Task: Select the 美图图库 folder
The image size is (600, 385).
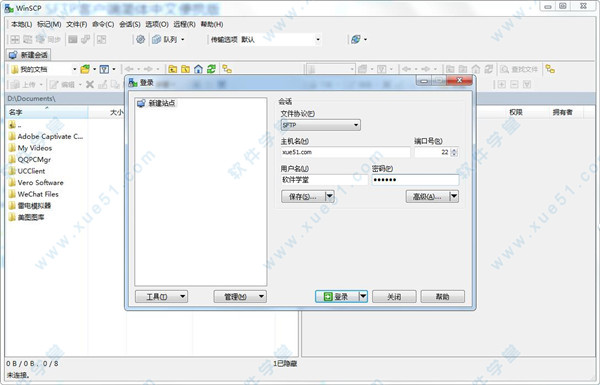Action: (26, 217)
